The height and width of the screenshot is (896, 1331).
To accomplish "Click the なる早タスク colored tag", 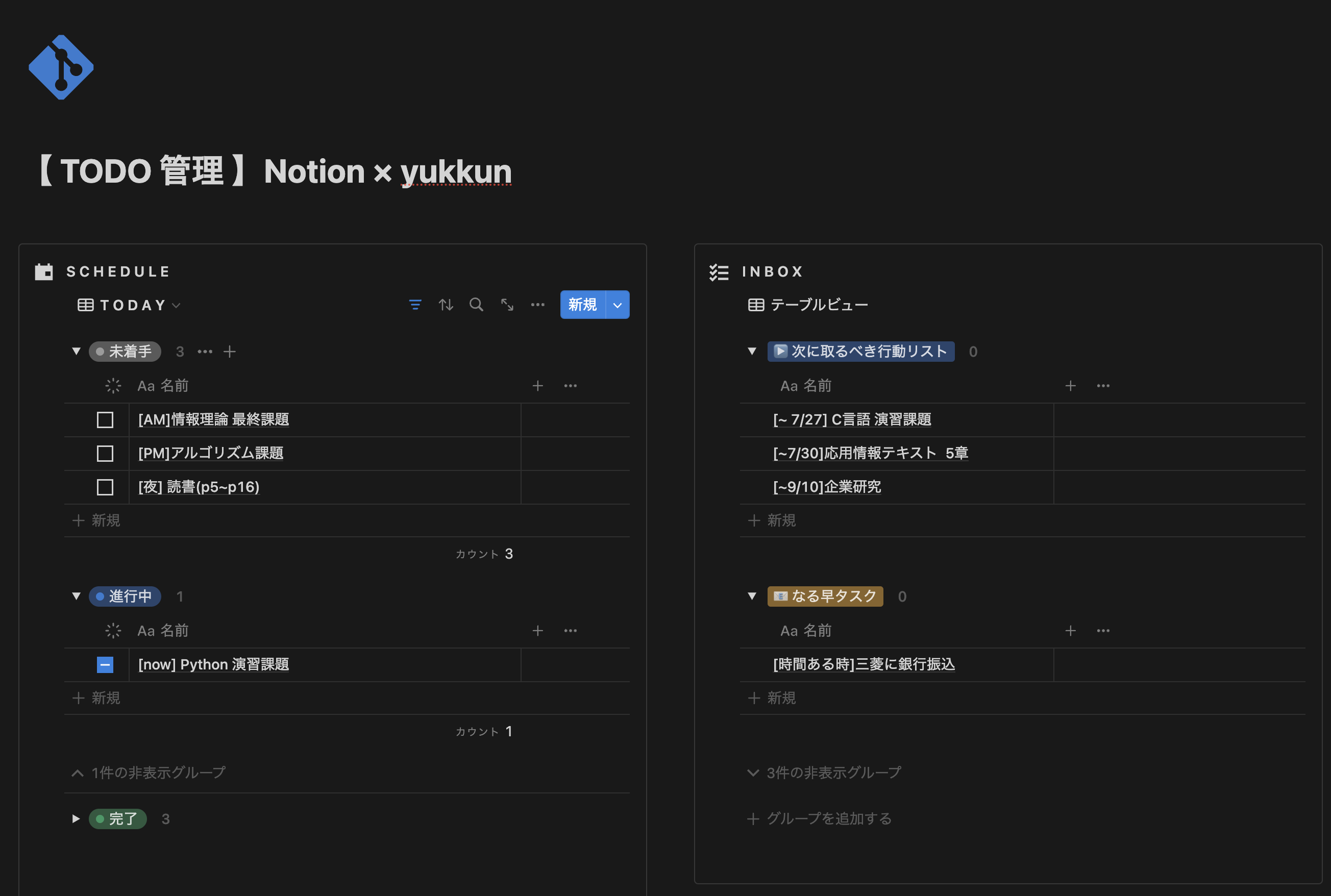I will (825, 596).
